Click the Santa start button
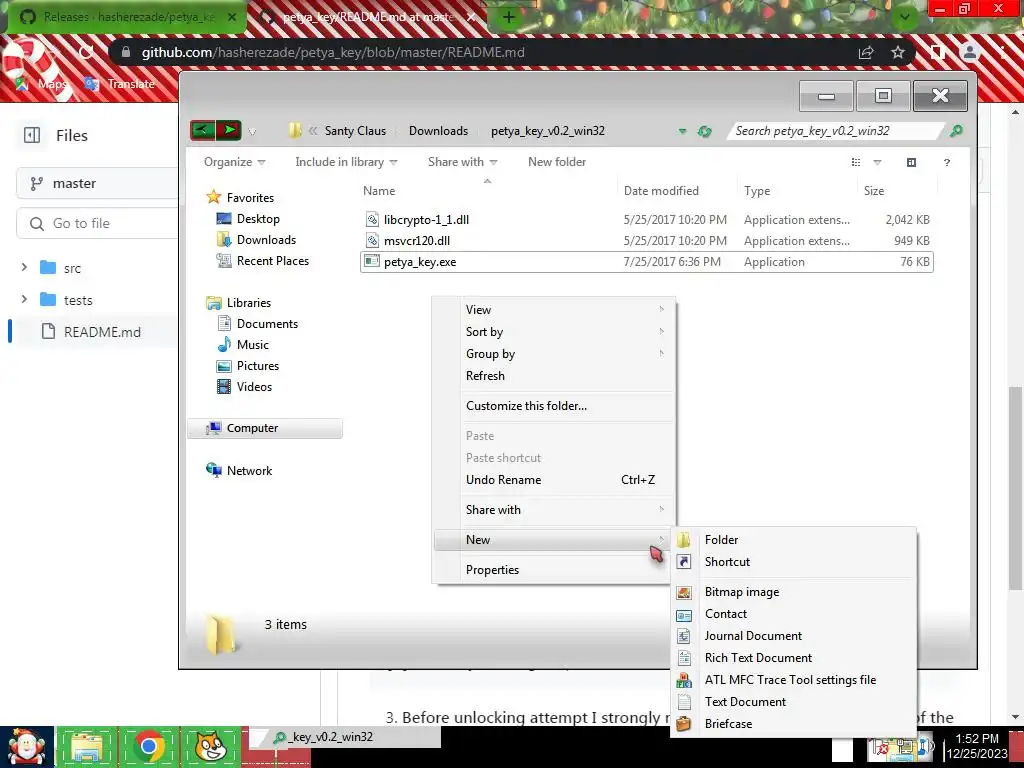 (26, 746)
